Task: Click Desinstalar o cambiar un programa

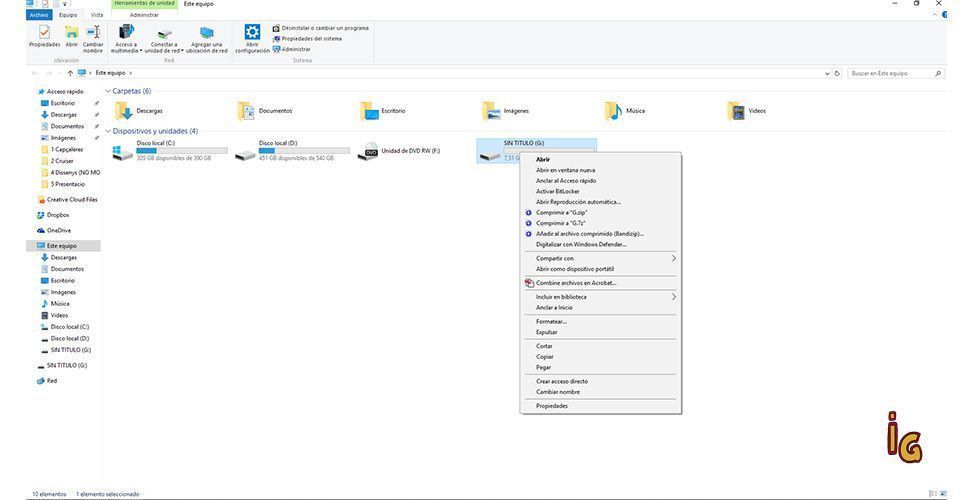Action: click(320, 28)
